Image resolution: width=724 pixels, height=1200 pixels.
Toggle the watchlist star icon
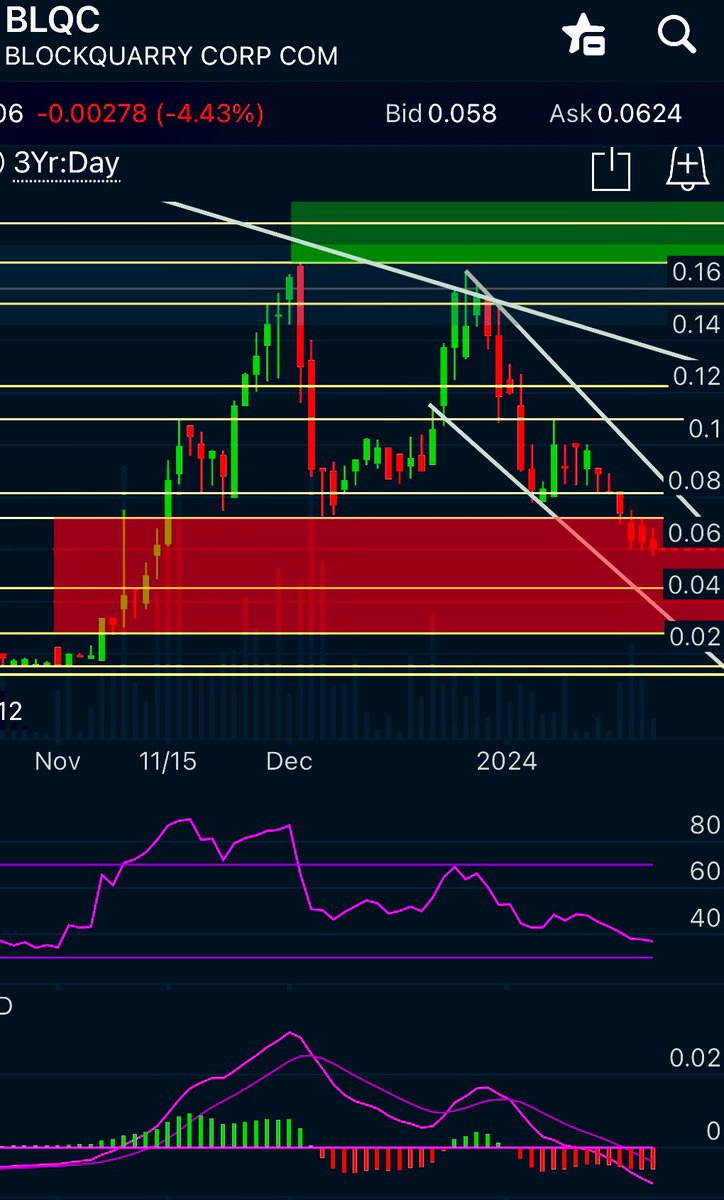click(583, 36)
